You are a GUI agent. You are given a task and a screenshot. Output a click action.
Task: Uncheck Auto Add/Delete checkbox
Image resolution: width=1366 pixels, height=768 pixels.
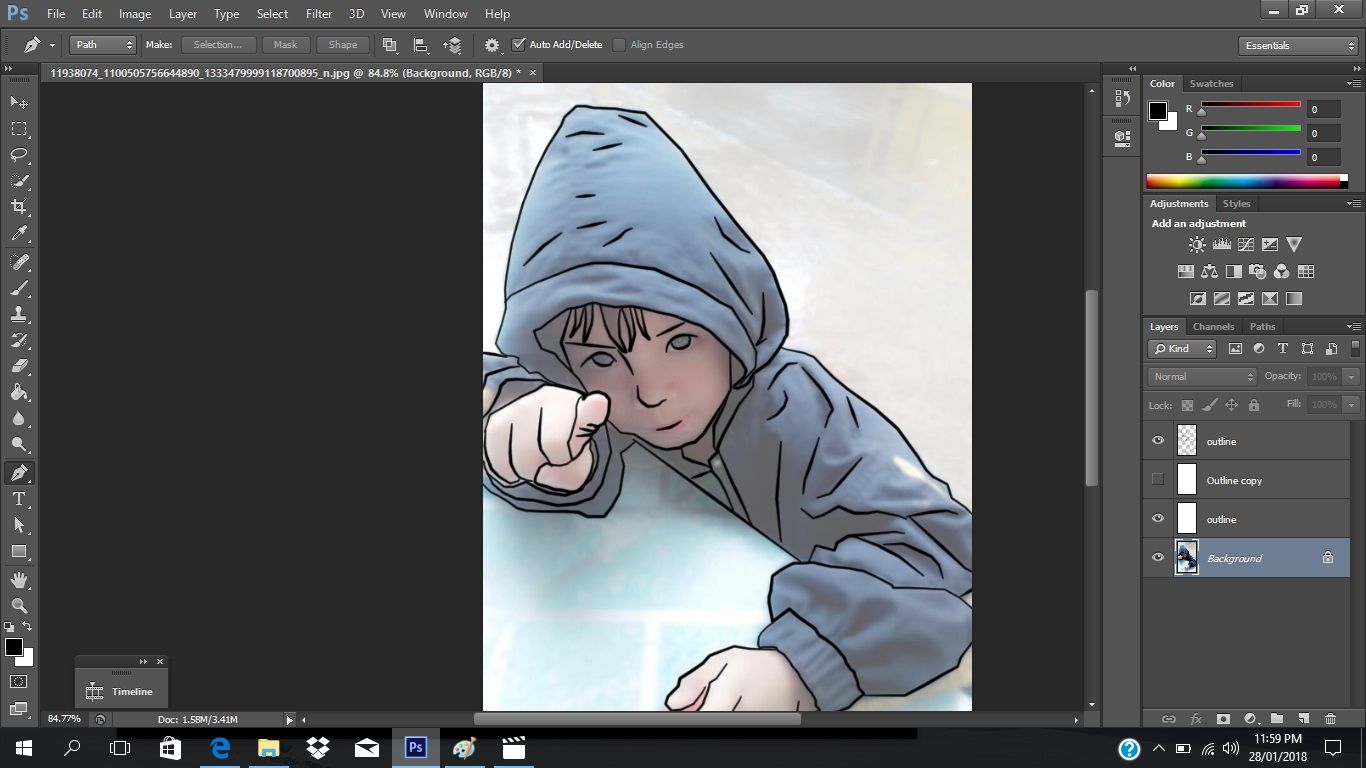pos(518,45)
